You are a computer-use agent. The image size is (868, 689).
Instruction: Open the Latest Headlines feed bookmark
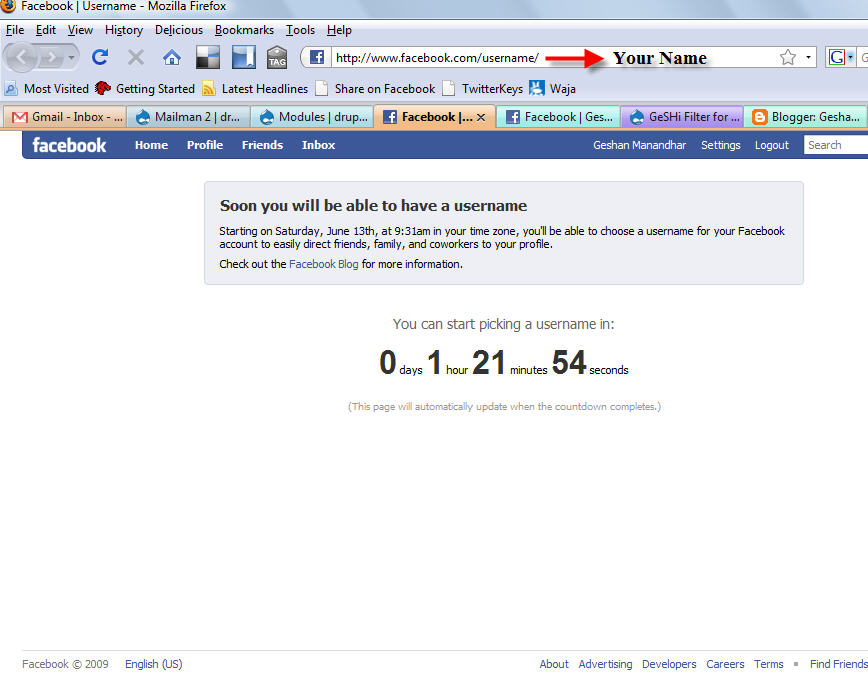coord(255,89)
